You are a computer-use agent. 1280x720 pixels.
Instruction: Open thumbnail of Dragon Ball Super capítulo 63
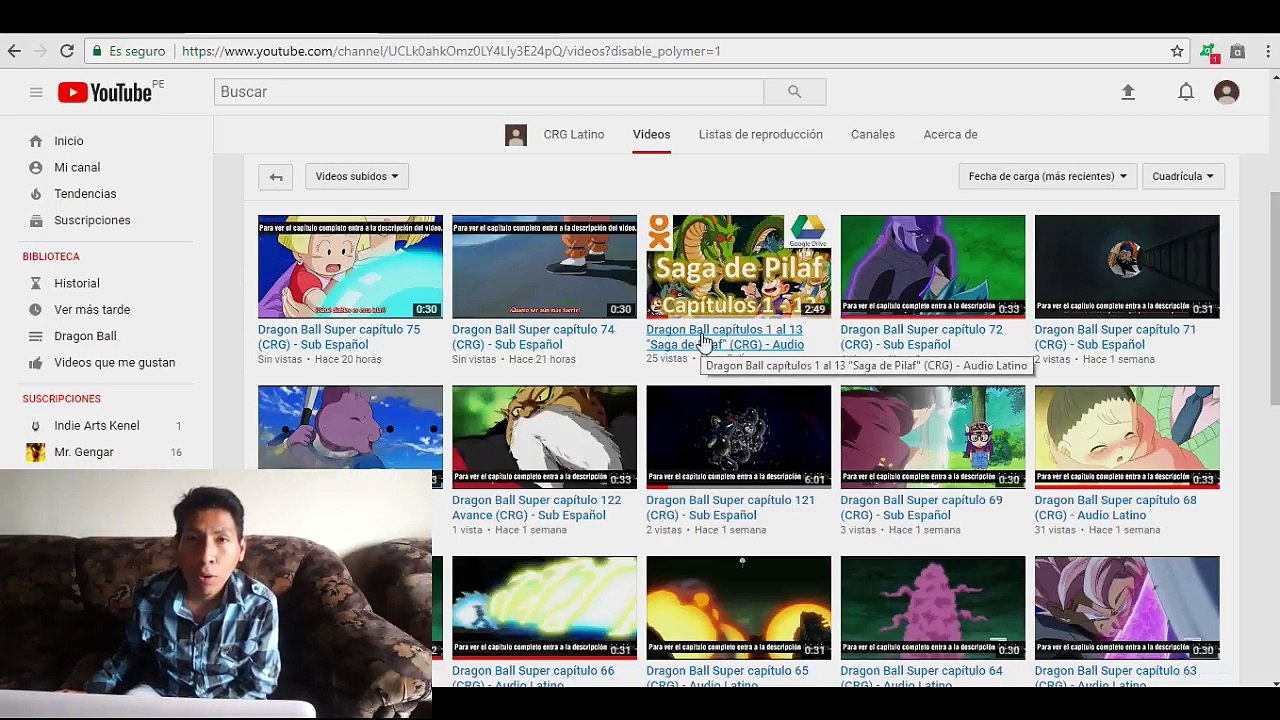1127,608
